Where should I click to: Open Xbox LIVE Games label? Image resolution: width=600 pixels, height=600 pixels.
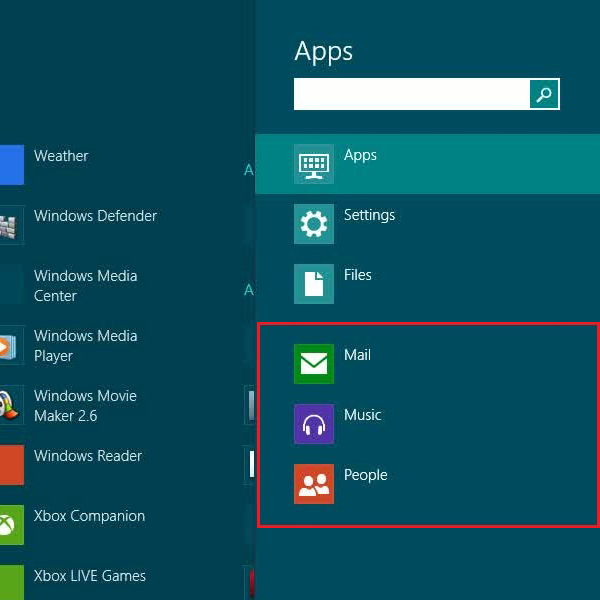90,576
